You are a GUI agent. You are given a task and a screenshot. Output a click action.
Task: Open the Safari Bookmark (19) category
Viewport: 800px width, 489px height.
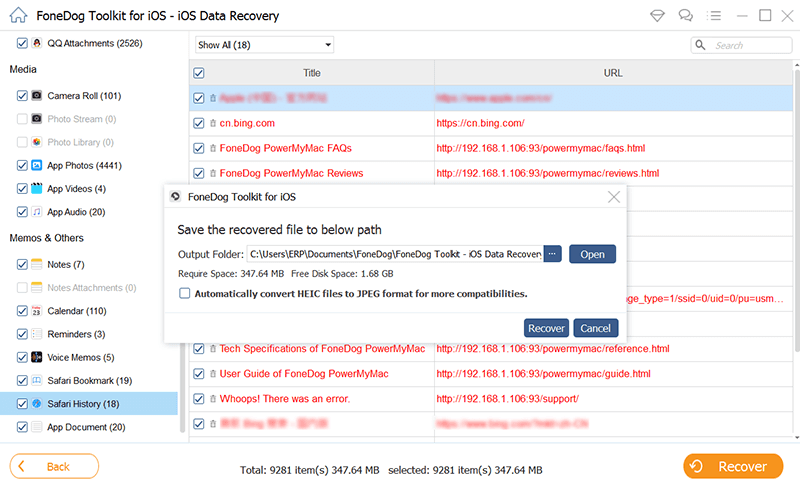click(x=89, y=381)
